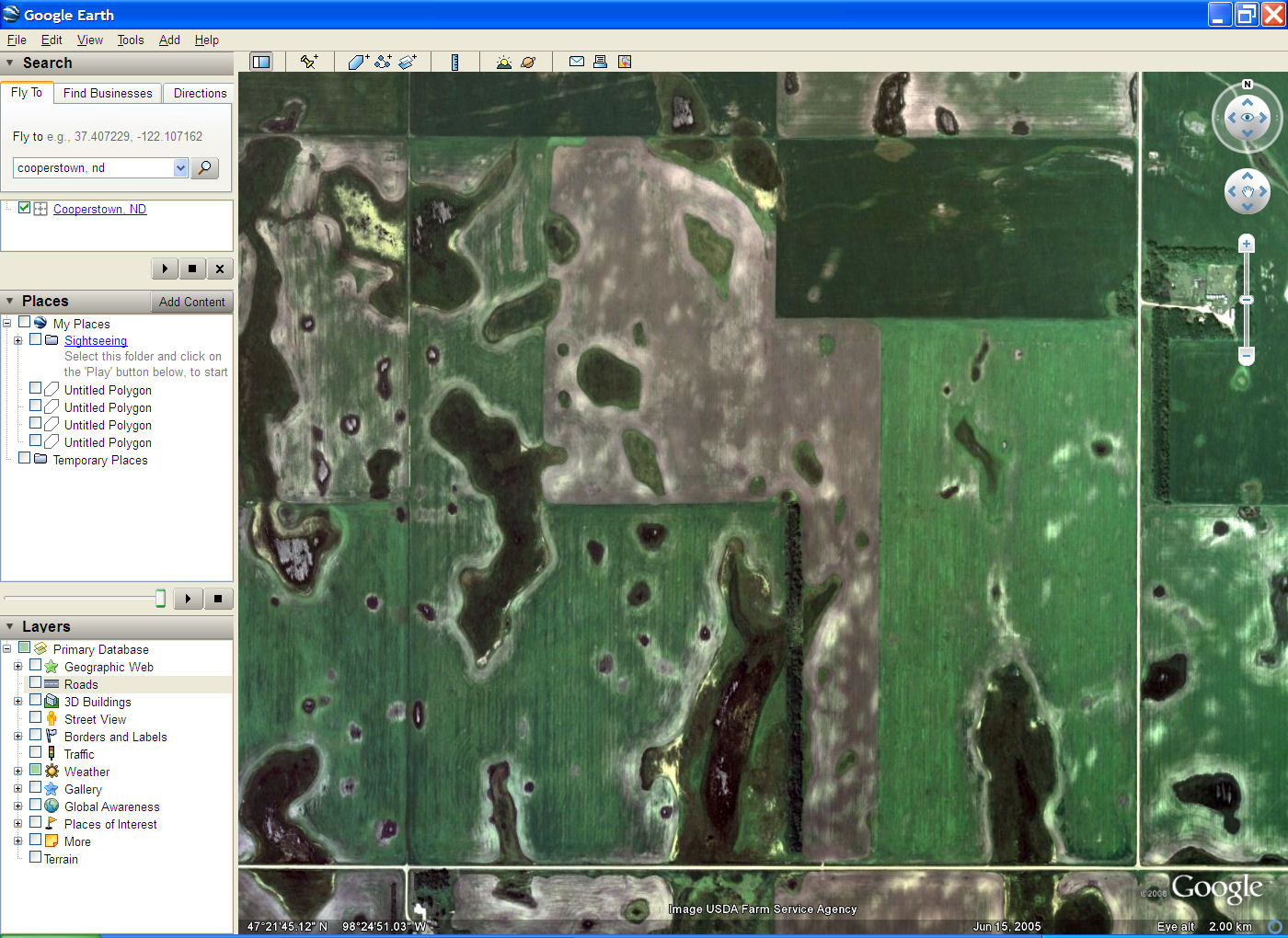Open the Help menu
This screenshot has width=1288, height=938.
[207, 40]
